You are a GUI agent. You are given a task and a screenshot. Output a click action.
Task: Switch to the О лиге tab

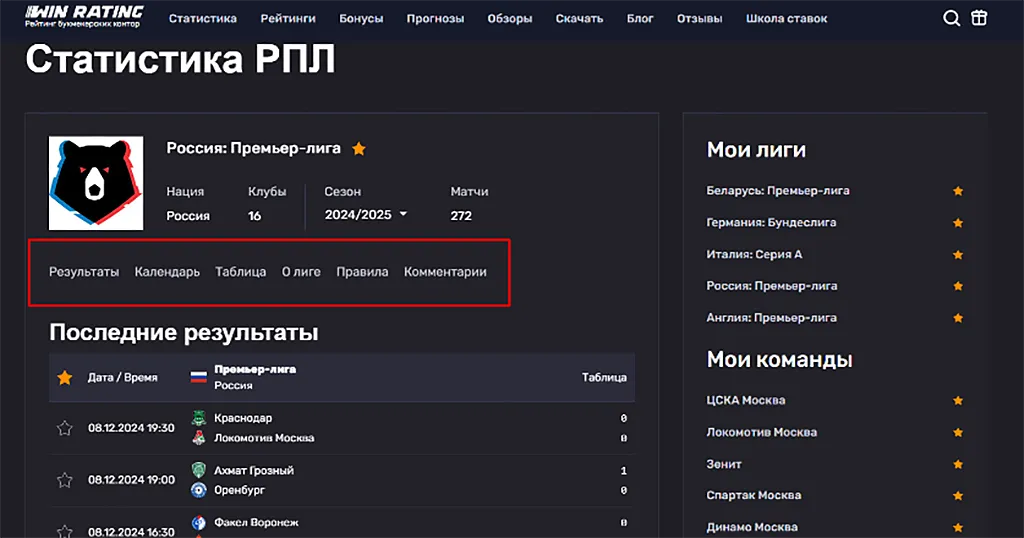click(301, 272)
